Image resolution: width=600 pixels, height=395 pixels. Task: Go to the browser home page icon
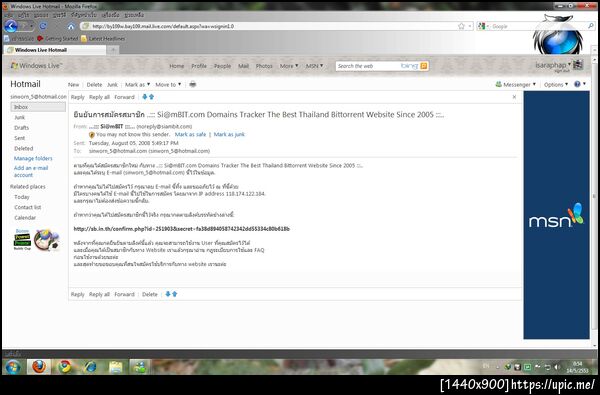[x=71, y=26]
